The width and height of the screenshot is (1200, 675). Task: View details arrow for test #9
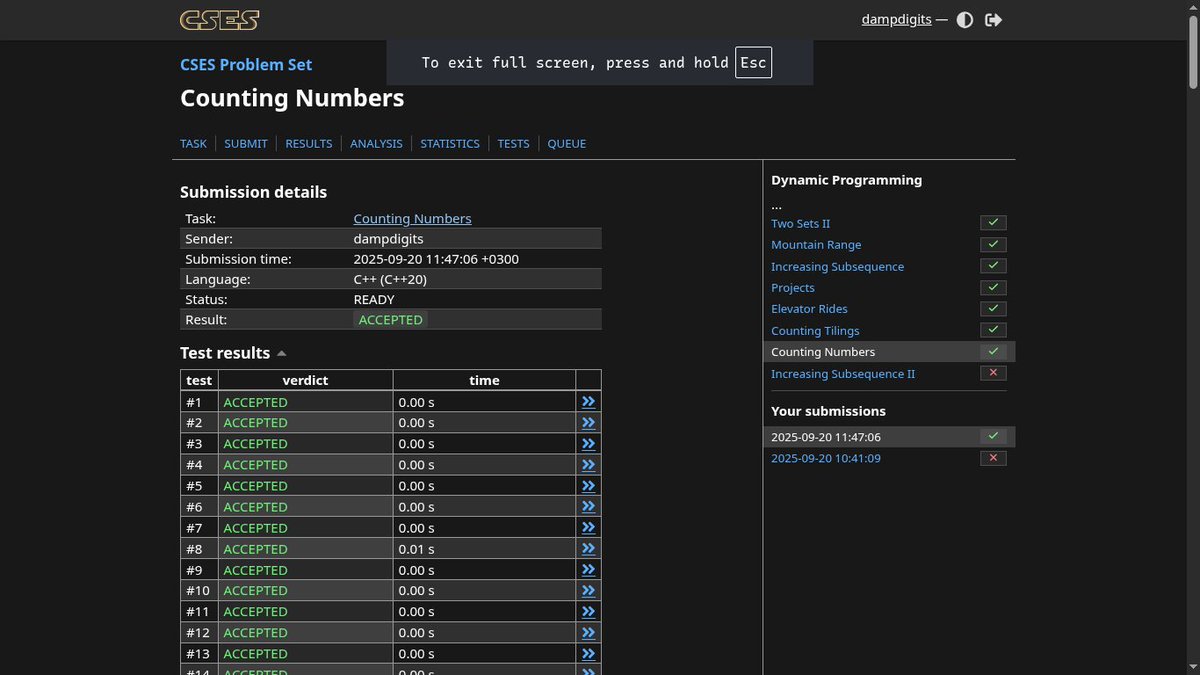[x=588, y=569]
